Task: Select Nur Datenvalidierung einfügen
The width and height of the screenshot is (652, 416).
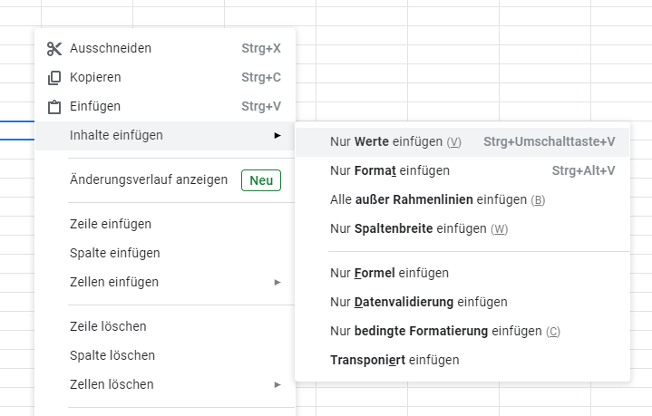Action: pyautogui.click(x=462, y=302)
